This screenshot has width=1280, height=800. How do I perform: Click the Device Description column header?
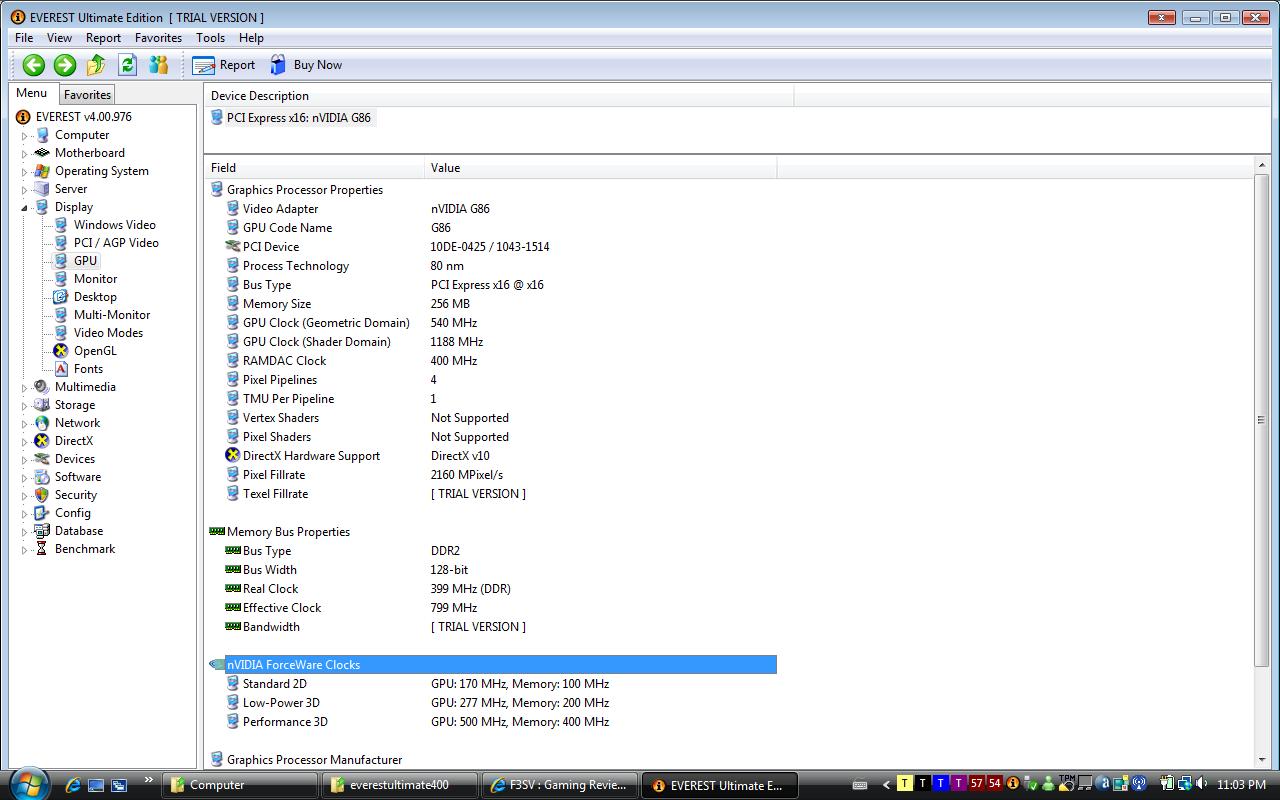(x=499, y=96)
